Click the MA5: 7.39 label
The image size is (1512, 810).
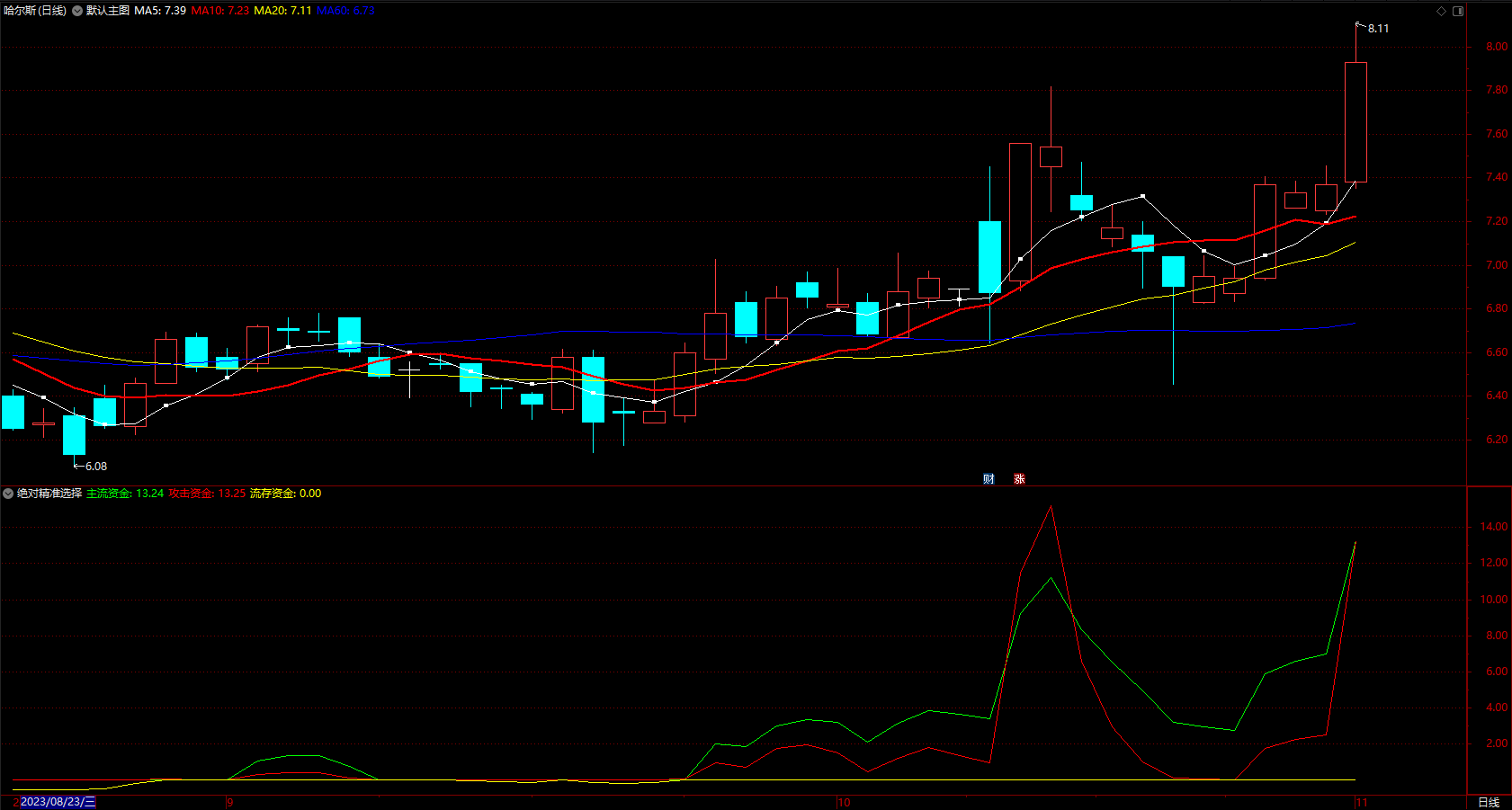point(160,11)
